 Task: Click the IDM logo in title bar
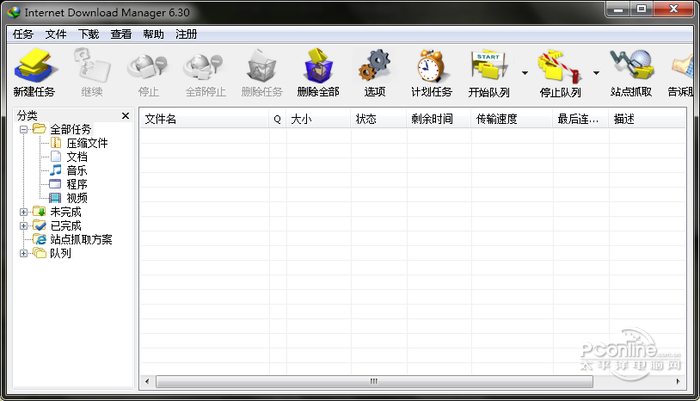coord(14,12)
